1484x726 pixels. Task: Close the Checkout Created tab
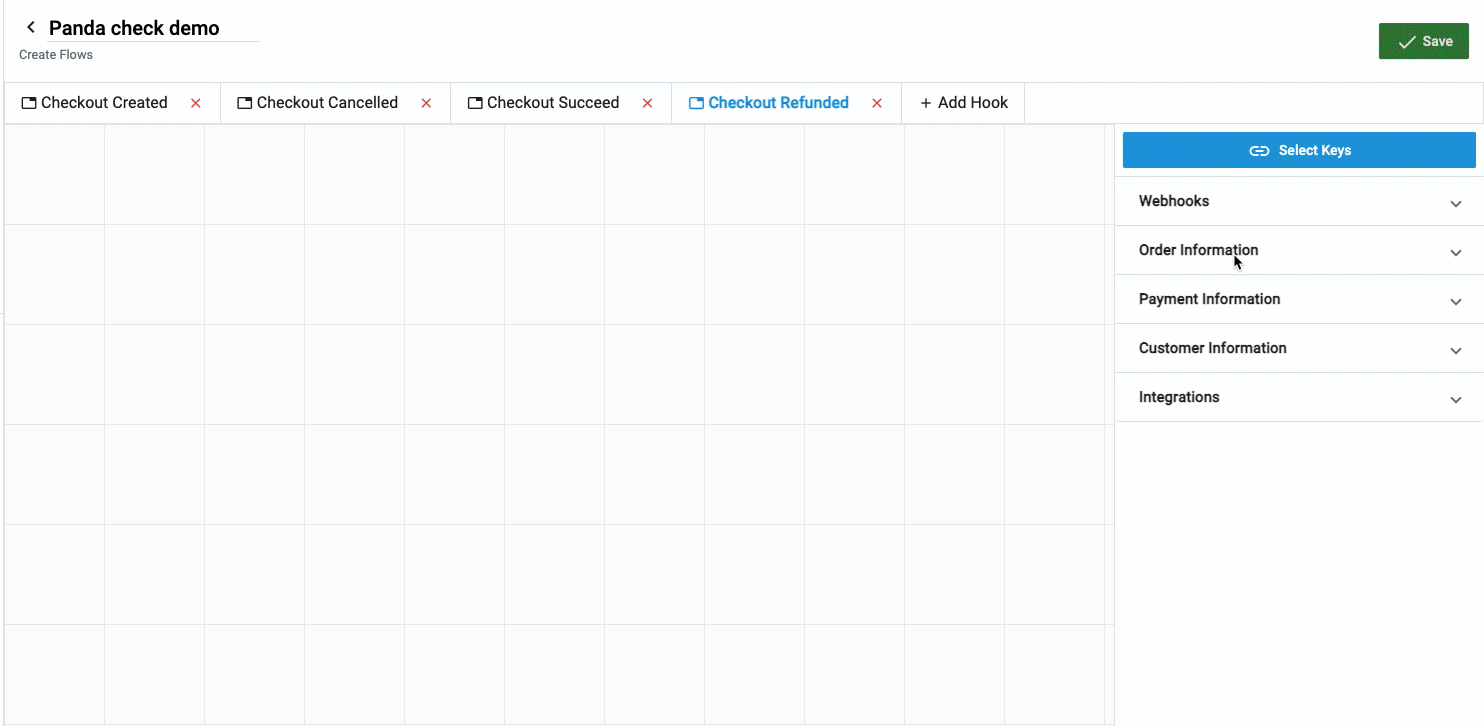coord(196,103)
